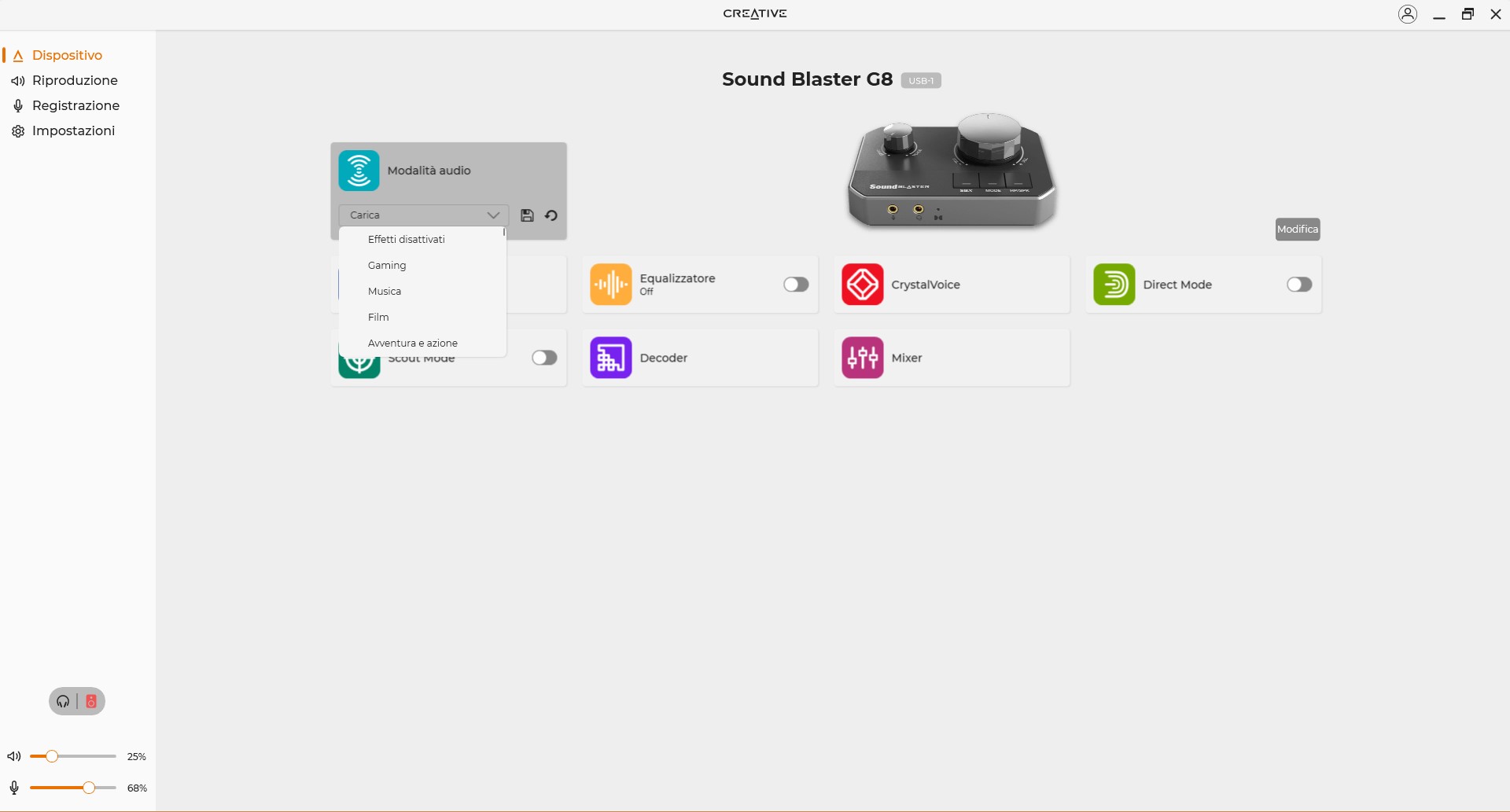
Task: Click the 68% microphone value
Action: click(137, 788)
